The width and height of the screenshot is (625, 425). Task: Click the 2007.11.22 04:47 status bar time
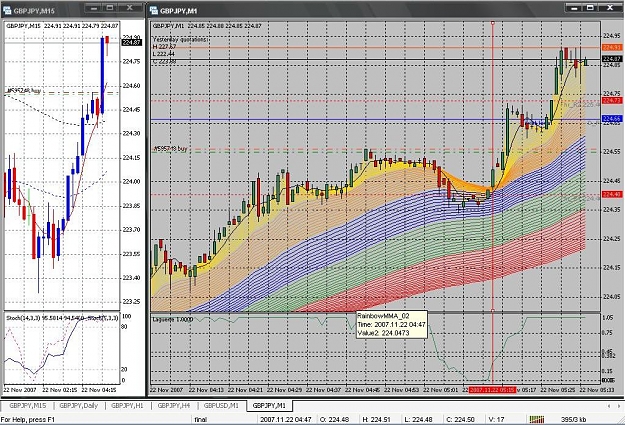[x=285, y=419]
